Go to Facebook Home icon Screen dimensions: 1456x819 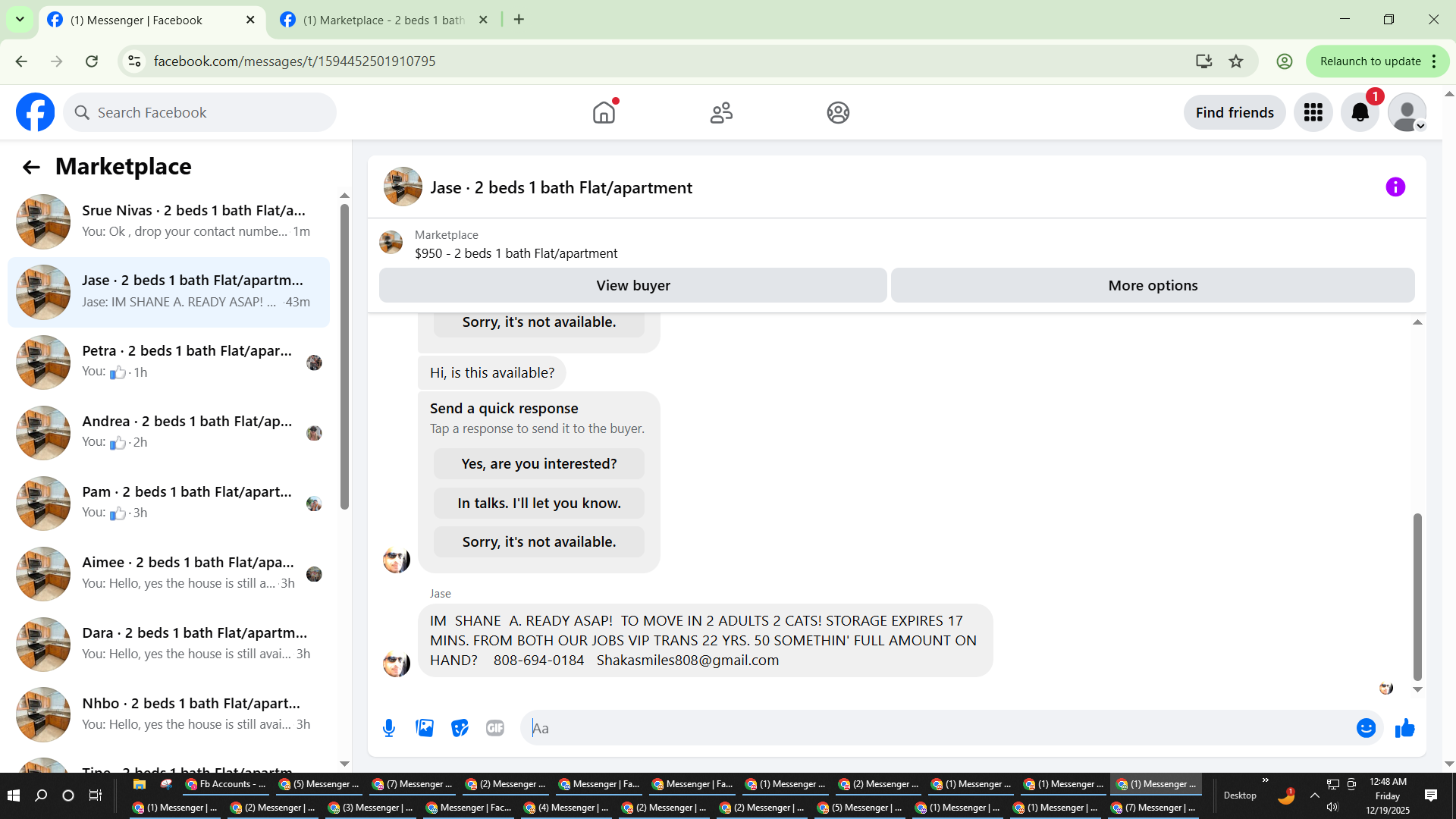pos(604,113)
